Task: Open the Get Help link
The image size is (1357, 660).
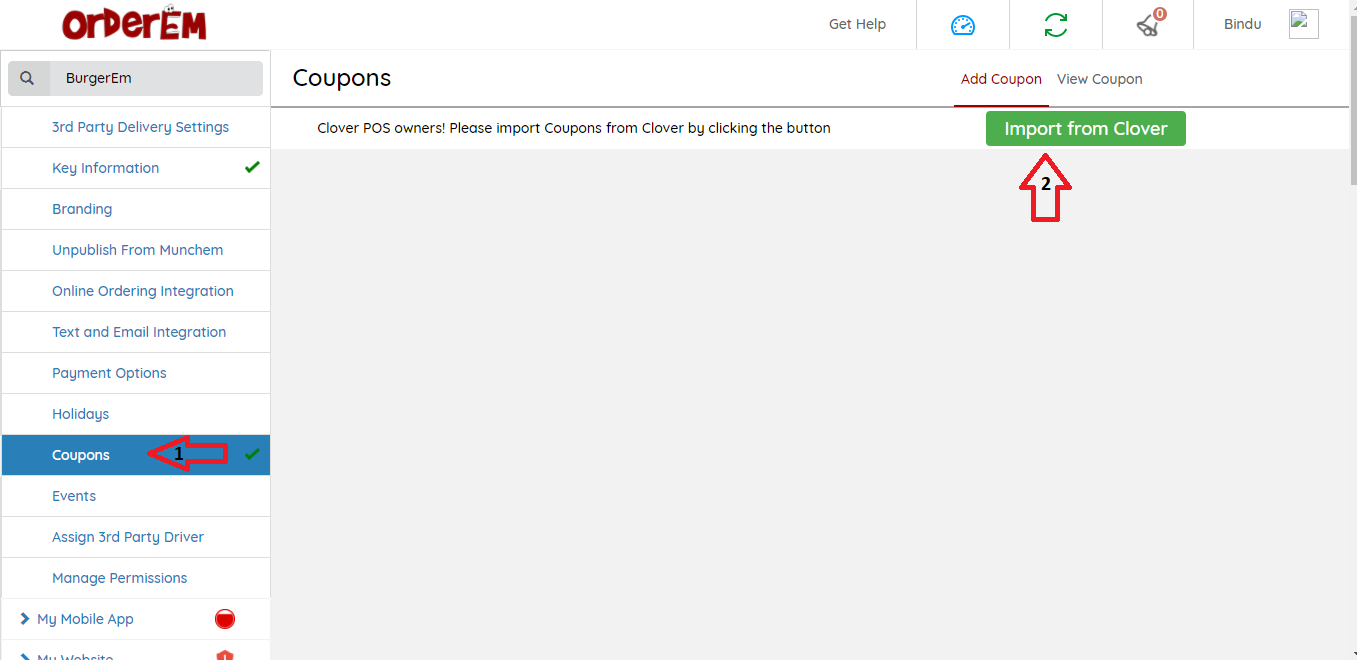Action: 857,24
